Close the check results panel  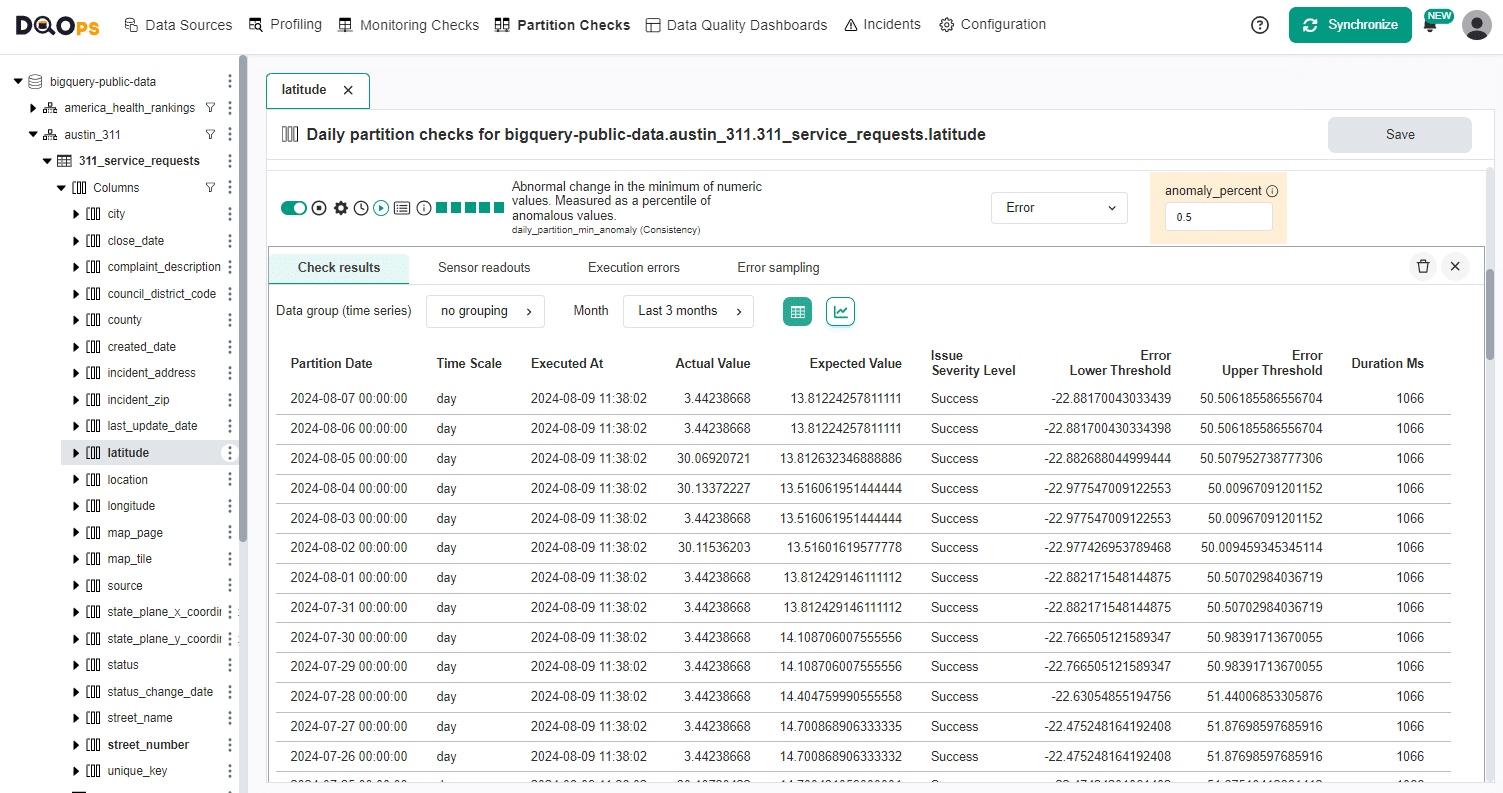[x=1455, y=267]
